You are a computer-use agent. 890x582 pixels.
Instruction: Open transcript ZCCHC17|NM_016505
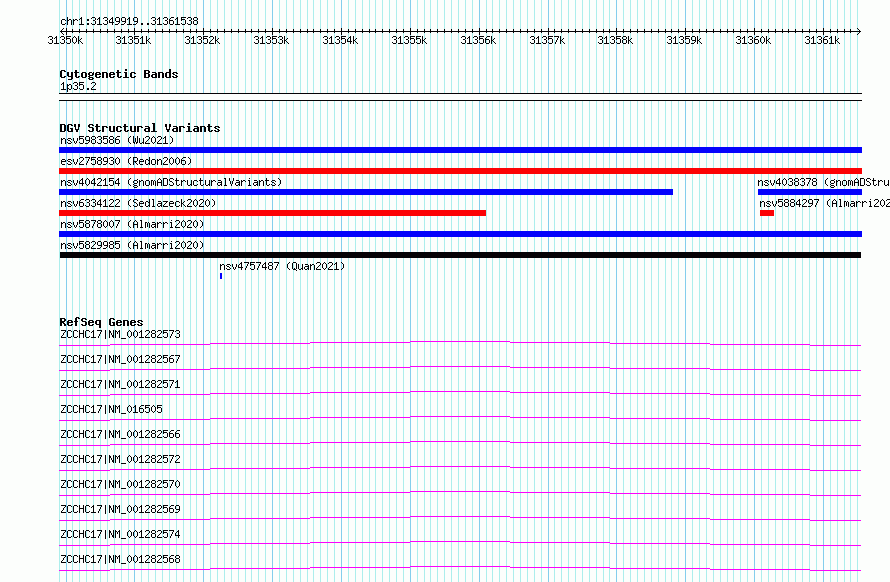[x=111, y=409]
